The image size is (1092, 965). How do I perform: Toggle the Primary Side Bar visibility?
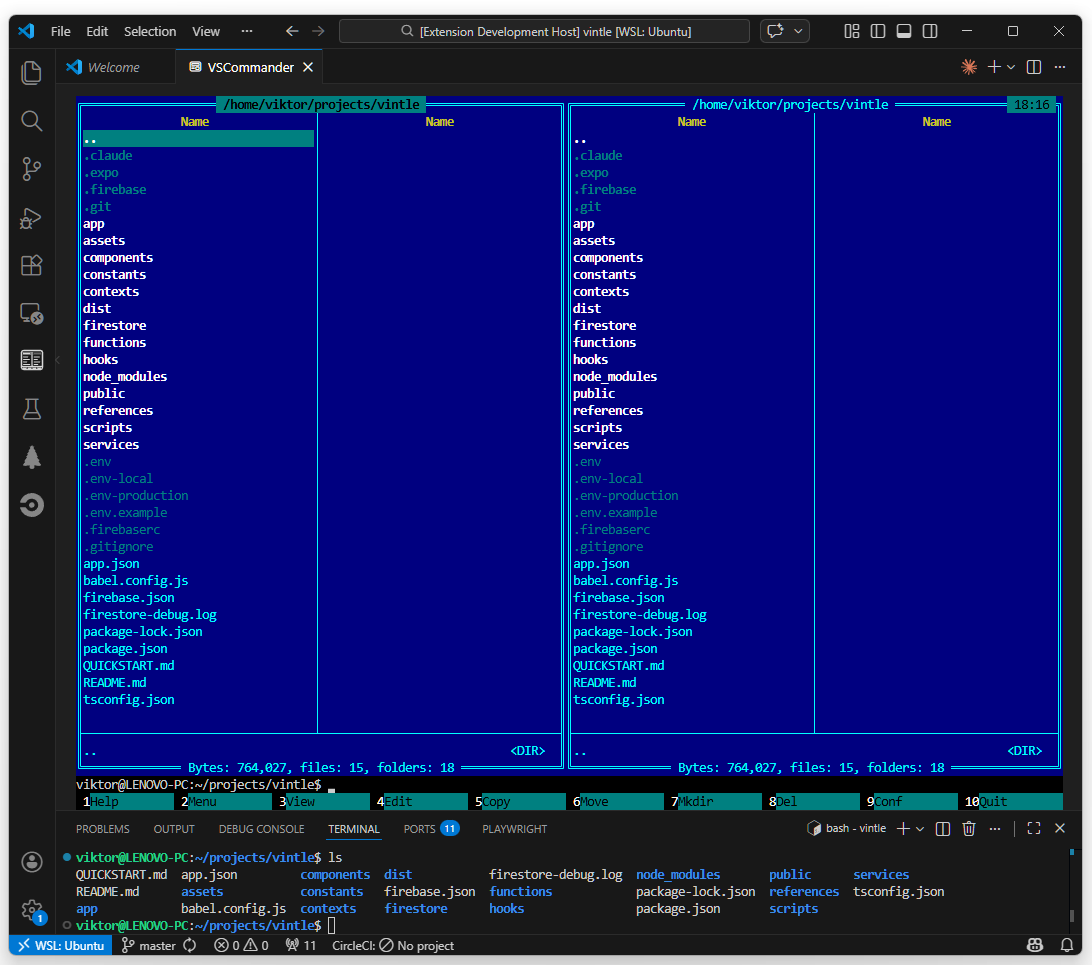point(877,31)
